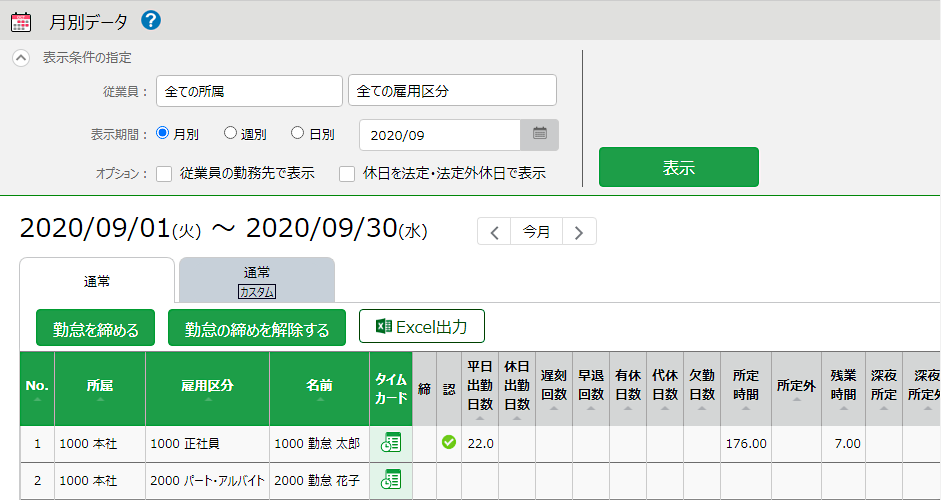
Task: Open the date picker calendar icon
Action: click(x=540, y=135)
